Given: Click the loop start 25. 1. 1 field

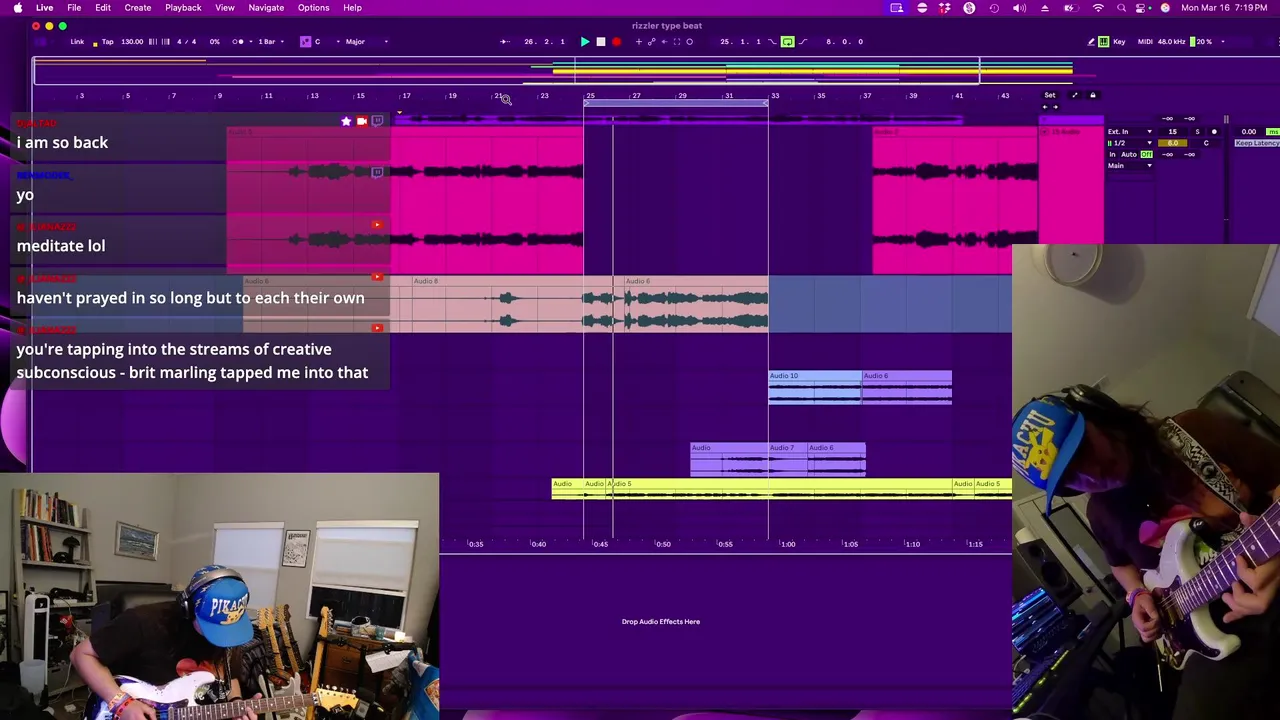Looking at the screenshot, I should (740, 41).
